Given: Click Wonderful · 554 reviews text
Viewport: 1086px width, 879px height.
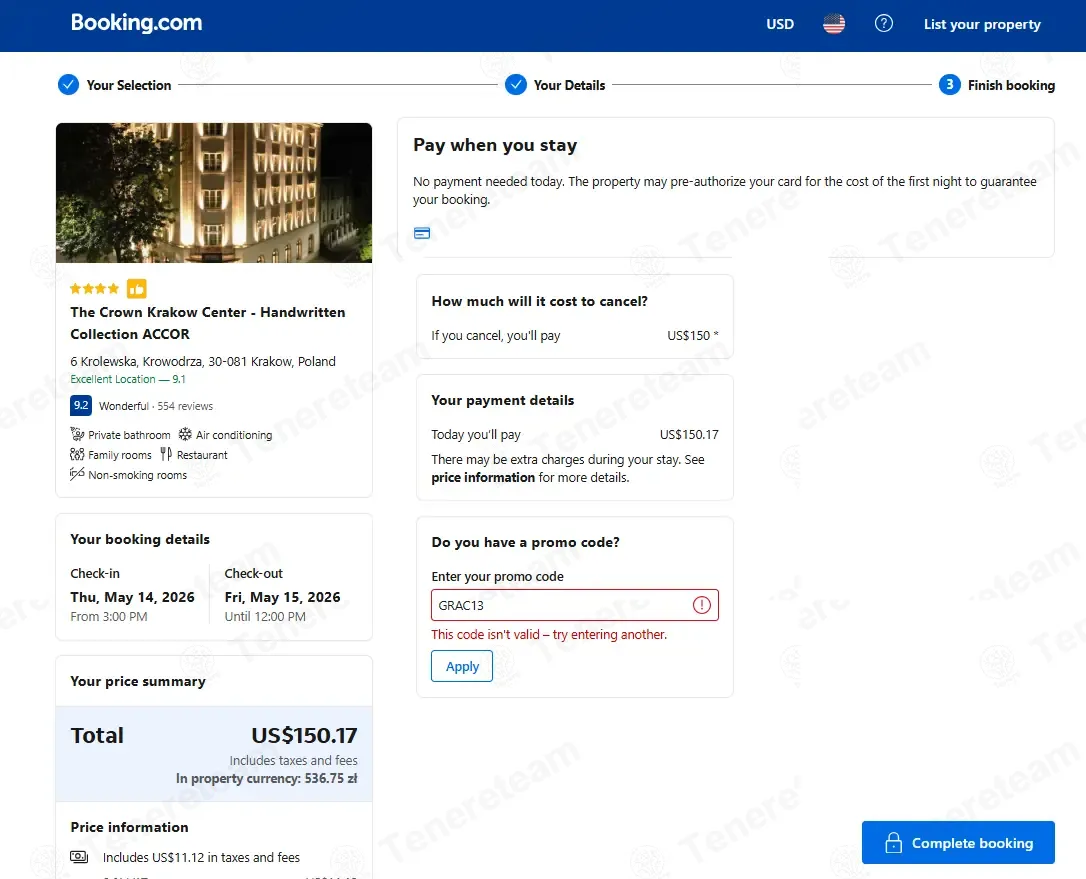Looking at the screenshot, I should pyautogui.click(x=156, y=406).
